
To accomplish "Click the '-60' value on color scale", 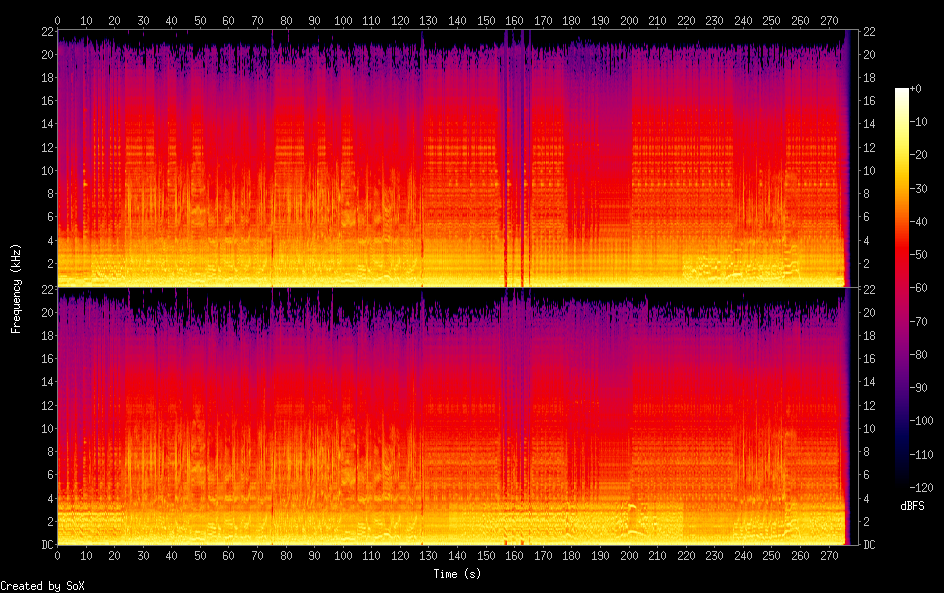I will (918, 288).
